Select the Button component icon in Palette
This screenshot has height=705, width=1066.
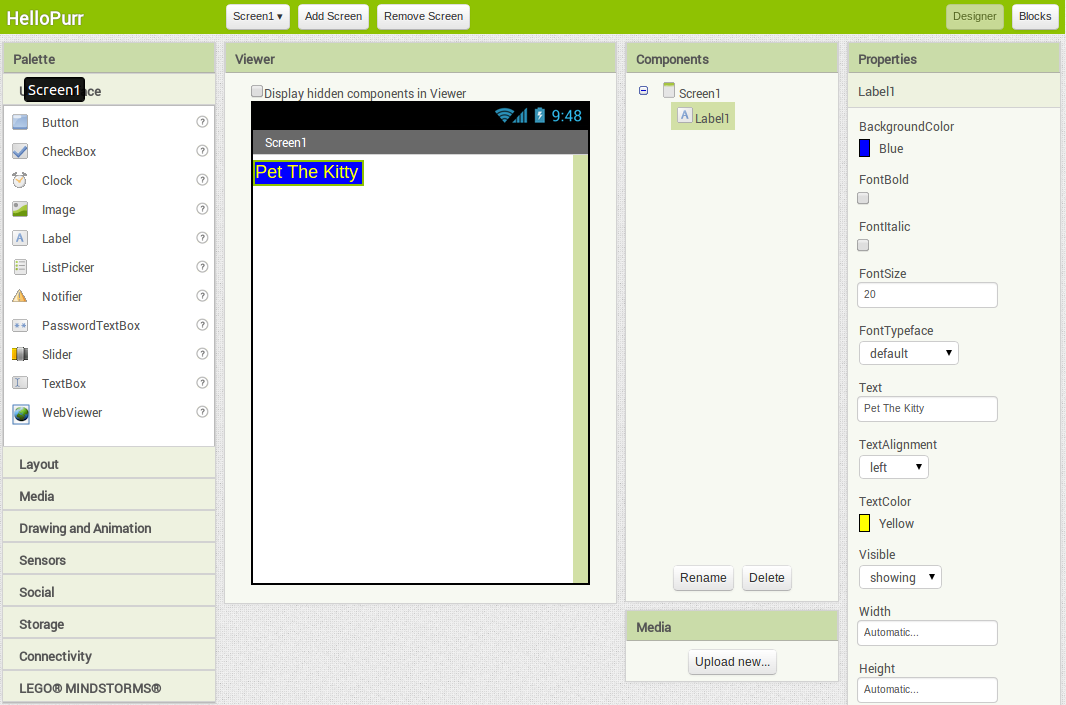(20, 122)
